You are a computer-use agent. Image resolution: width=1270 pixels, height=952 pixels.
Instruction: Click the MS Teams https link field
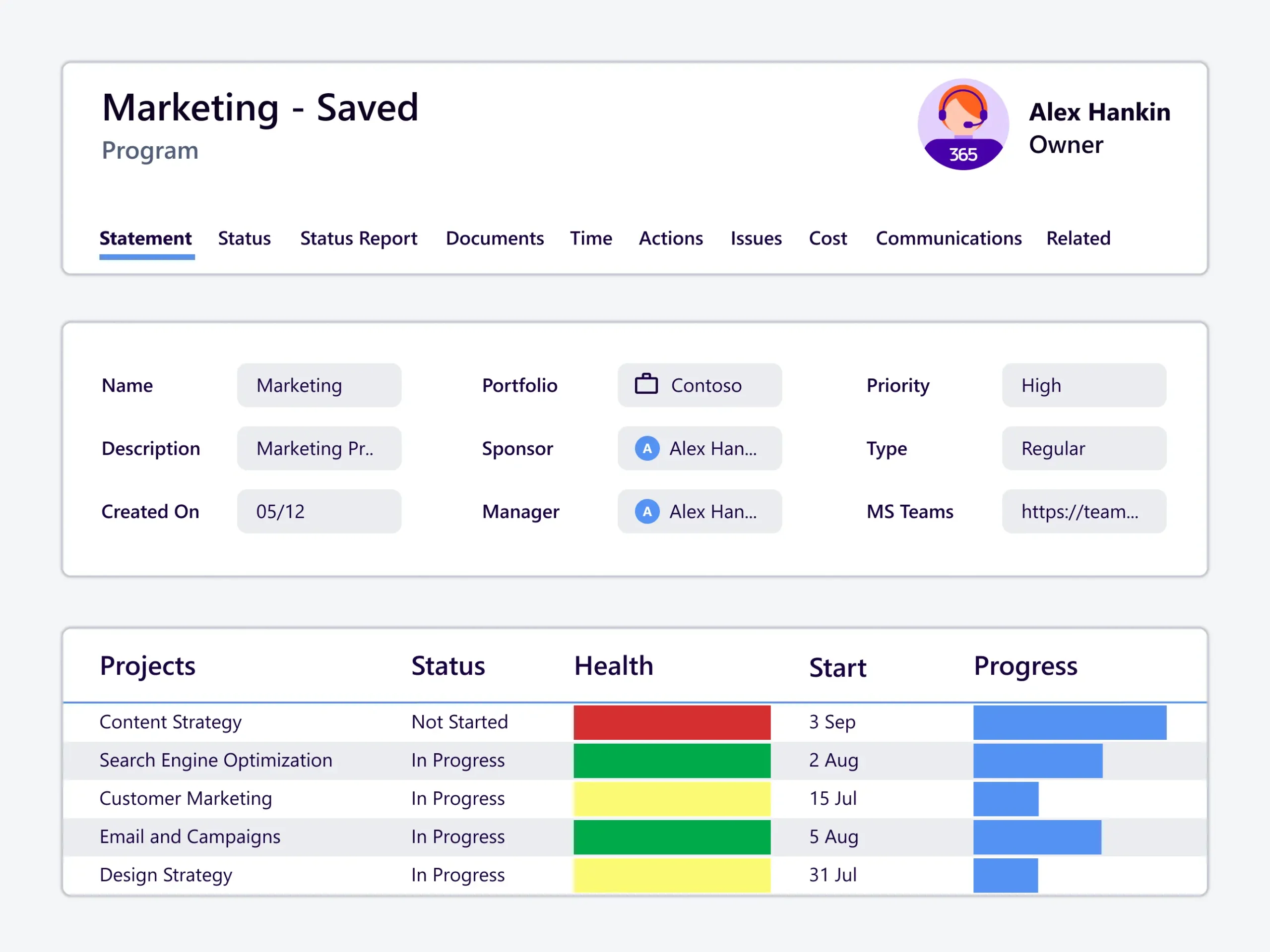tap(1083, 511)
